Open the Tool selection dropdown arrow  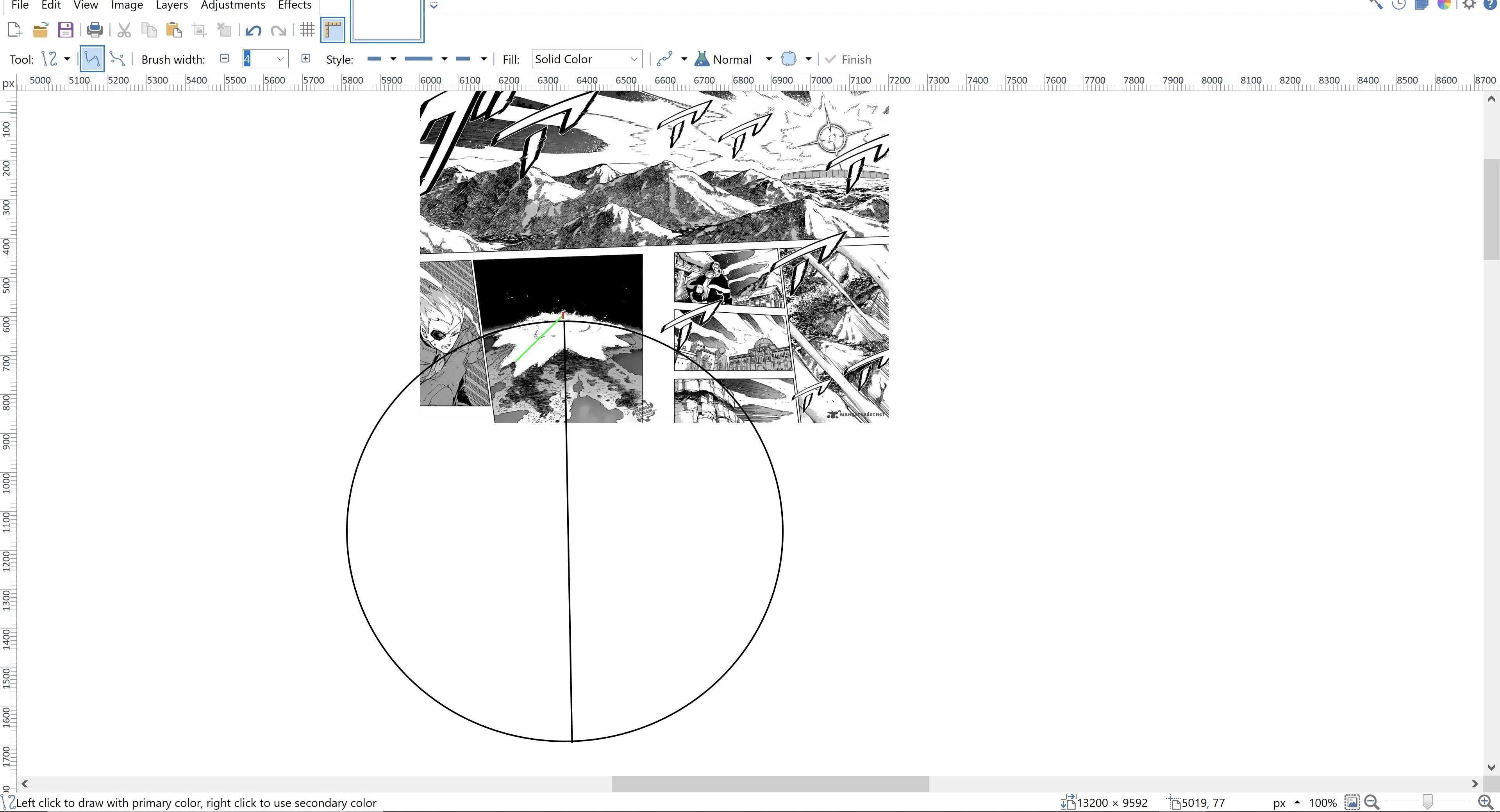67,59
